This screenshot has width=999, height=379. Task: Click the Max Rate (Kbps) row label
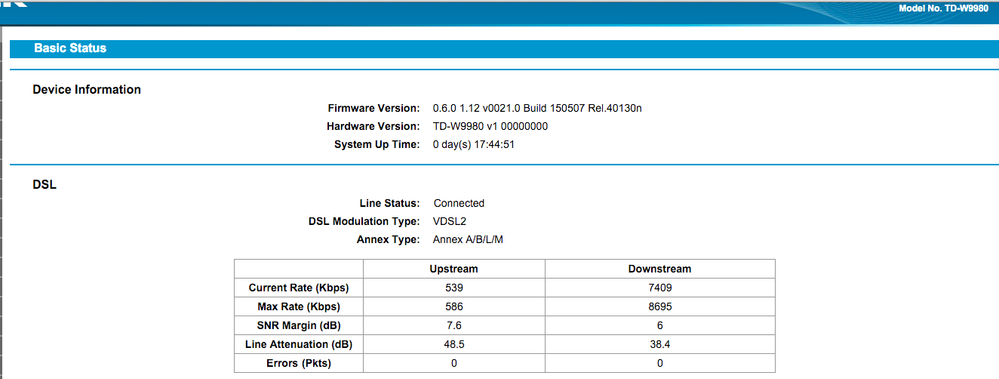299,306
